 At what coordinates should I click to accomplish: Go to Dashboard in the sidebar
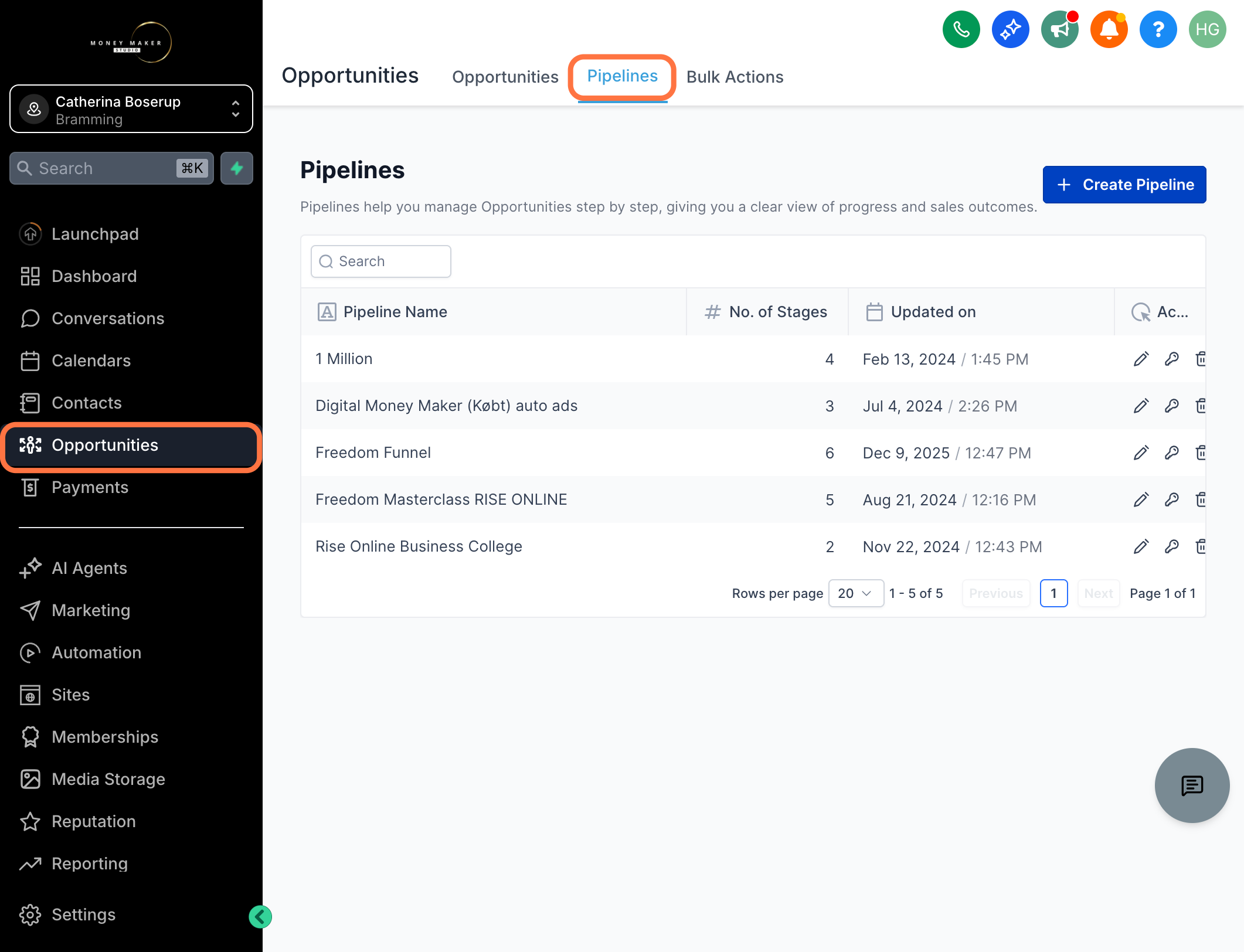click(x=131, y=276)
